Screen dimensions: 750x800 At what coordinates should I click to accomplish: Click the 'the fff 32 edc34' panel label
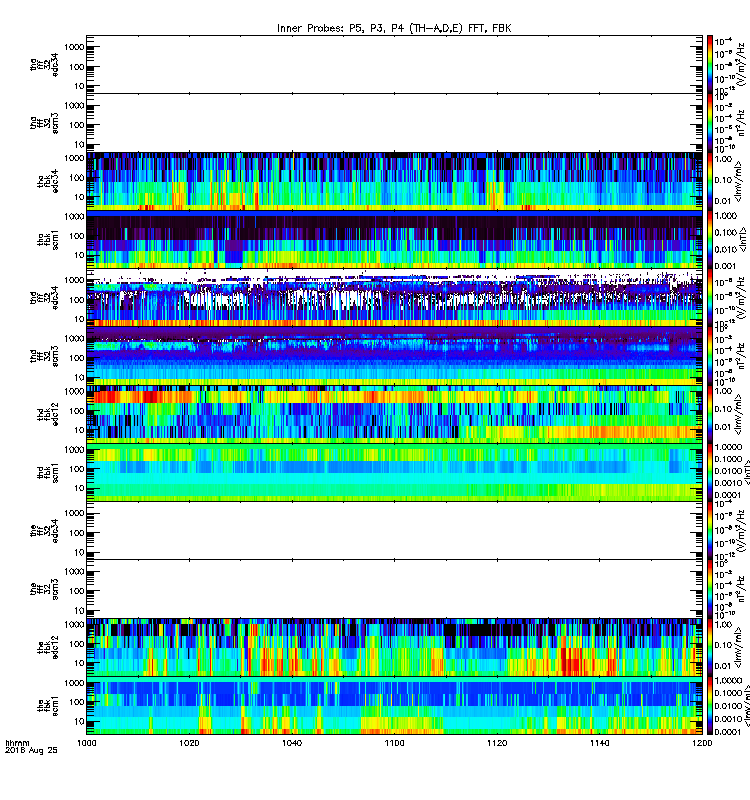[x=44, y=531]
